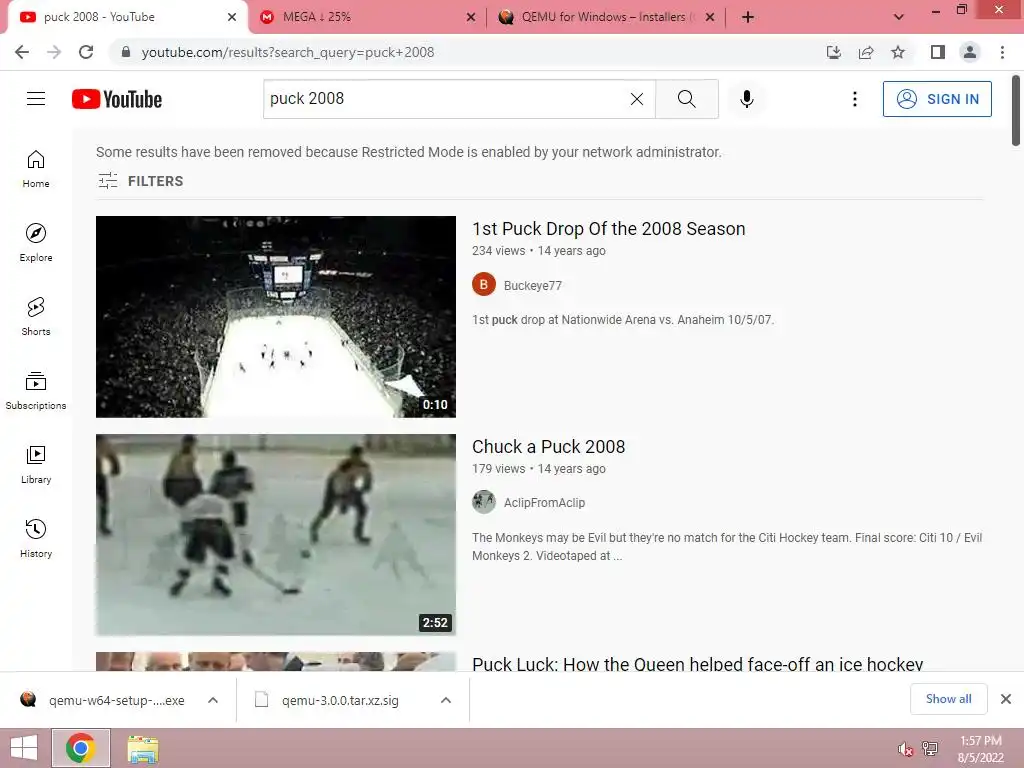The height and width of the screenshot is (768, 1024).
Task: Bookmark this page with the star
Action: pos(898,52)
